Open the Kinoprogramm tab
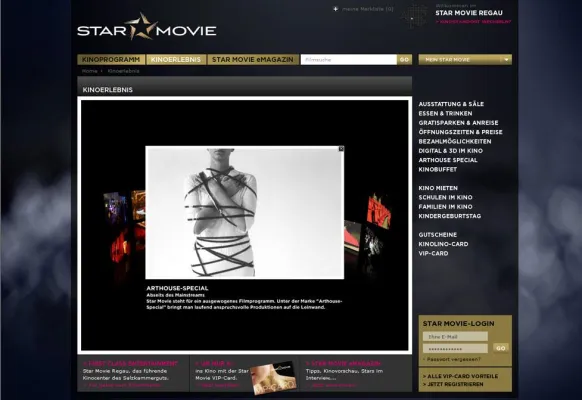Screen dimensions: 582x400 [x=111, y=60]
